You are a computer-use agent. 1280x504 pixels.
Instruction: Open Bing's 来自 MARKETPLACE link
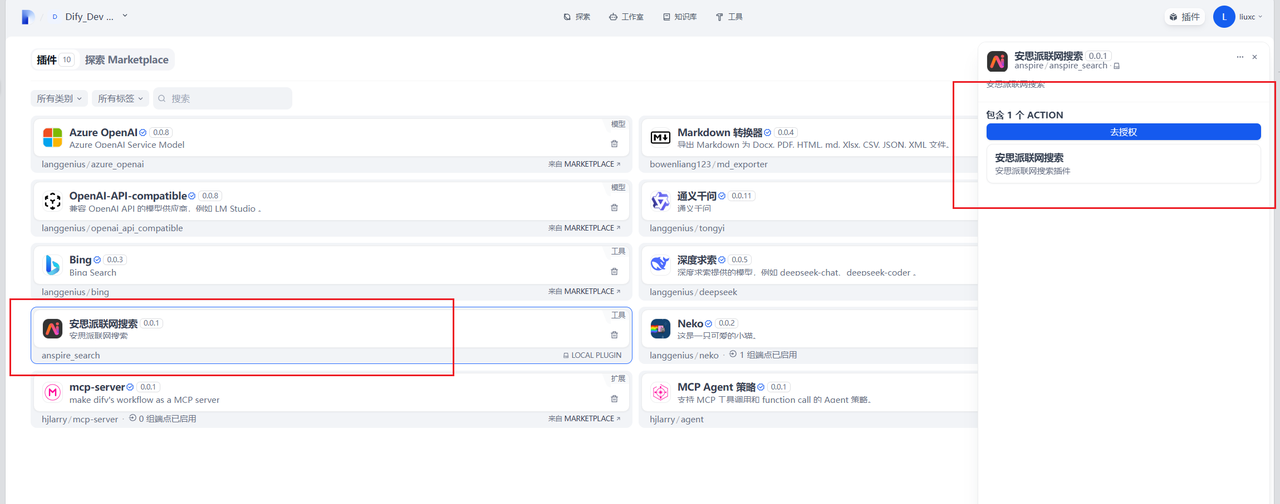point(584,292)
